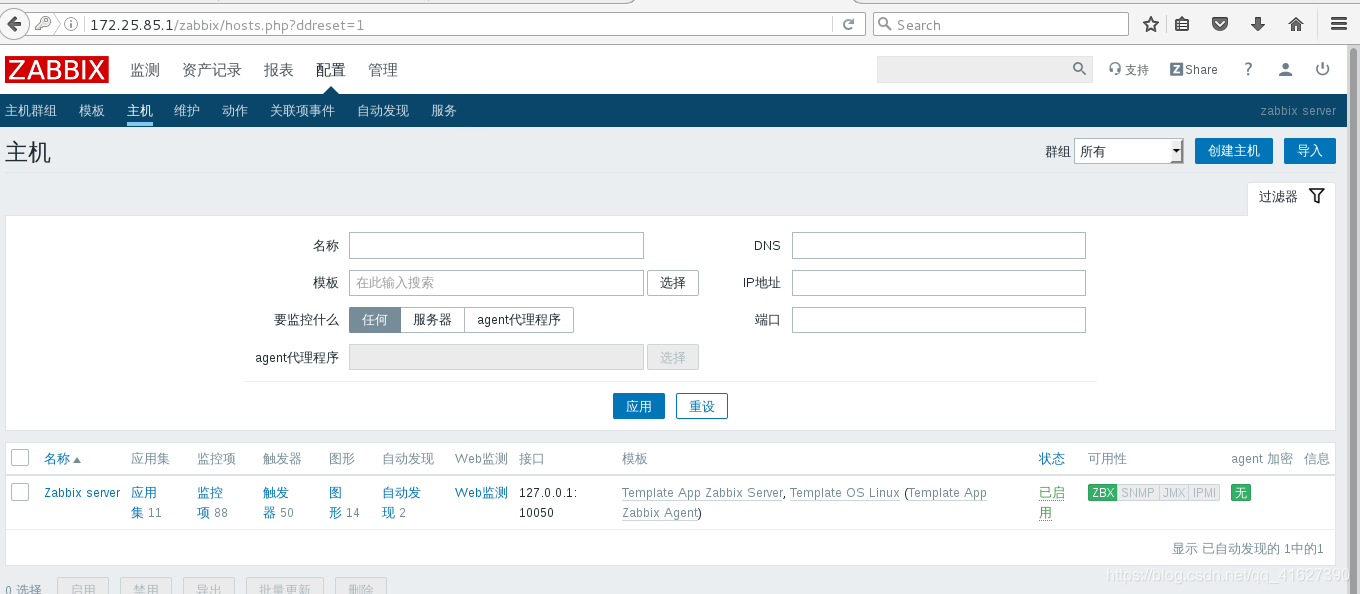Open the 管理 top menu

pyautogui.click(x=383, y=70)
